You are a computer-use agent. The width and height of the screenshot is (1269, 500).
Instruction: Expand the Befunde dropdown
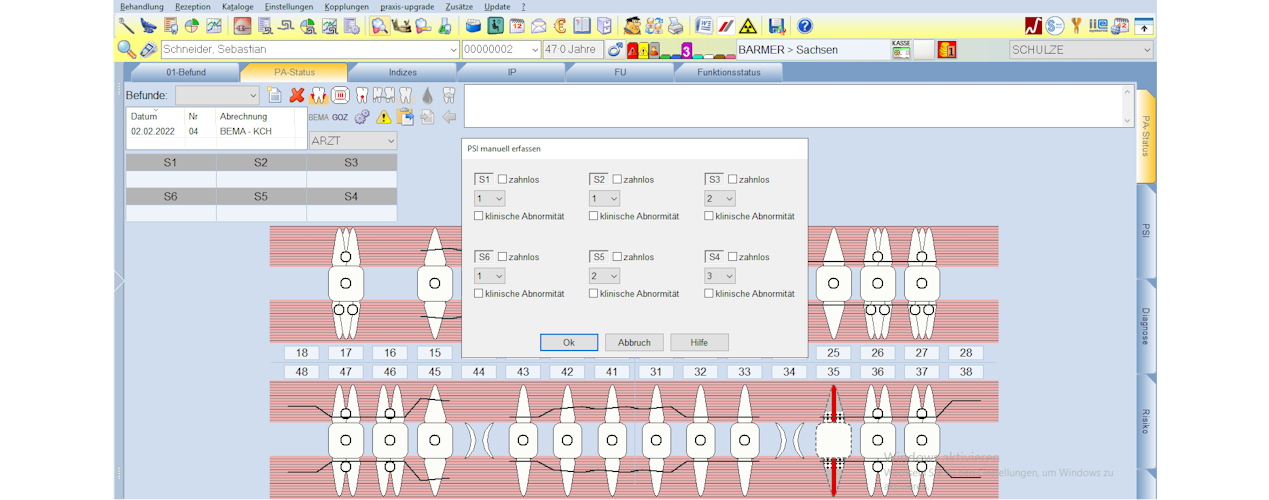(x=250, y=95)
